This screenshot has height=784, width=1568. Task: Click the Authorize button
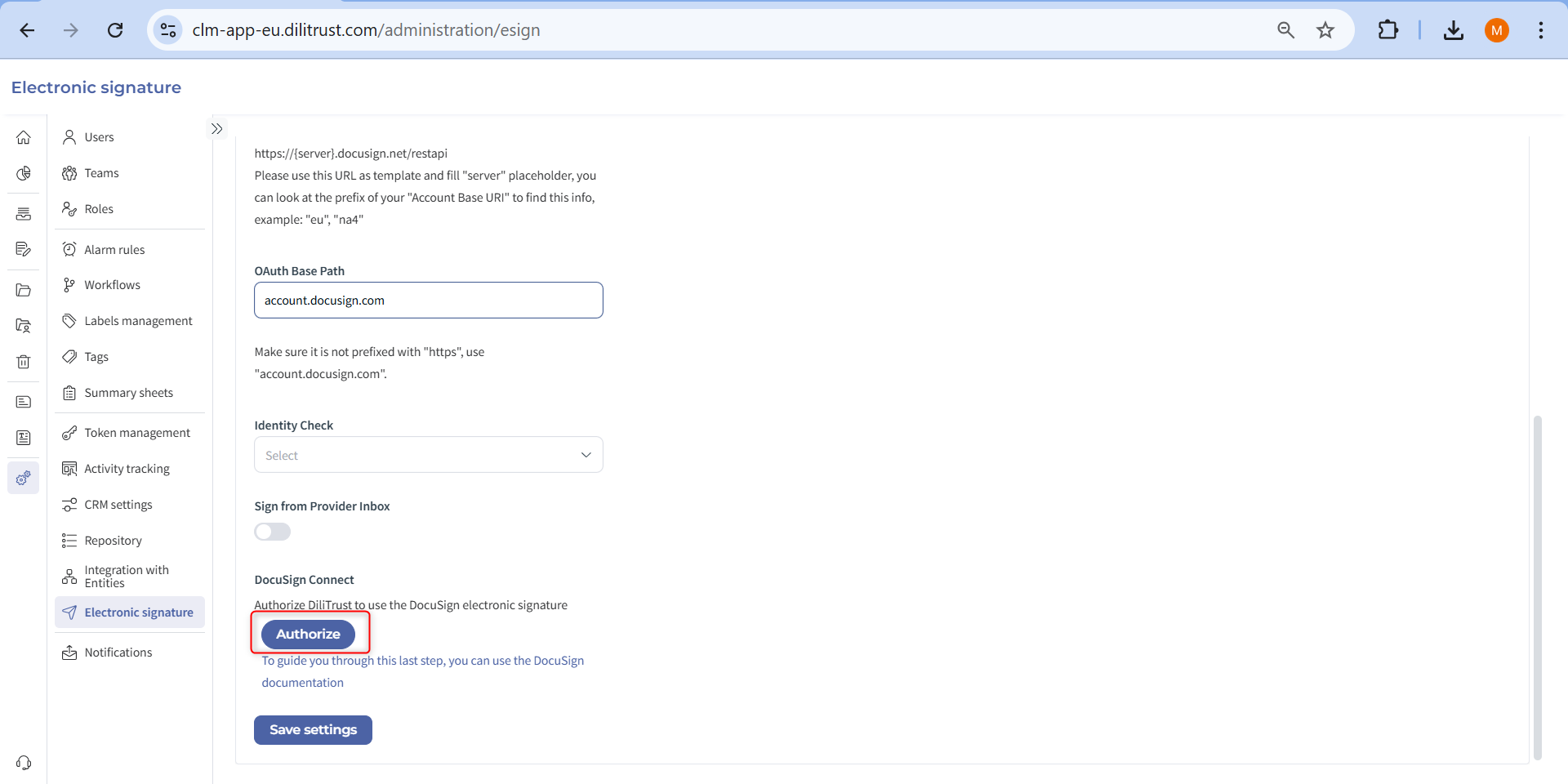point(308,634)
